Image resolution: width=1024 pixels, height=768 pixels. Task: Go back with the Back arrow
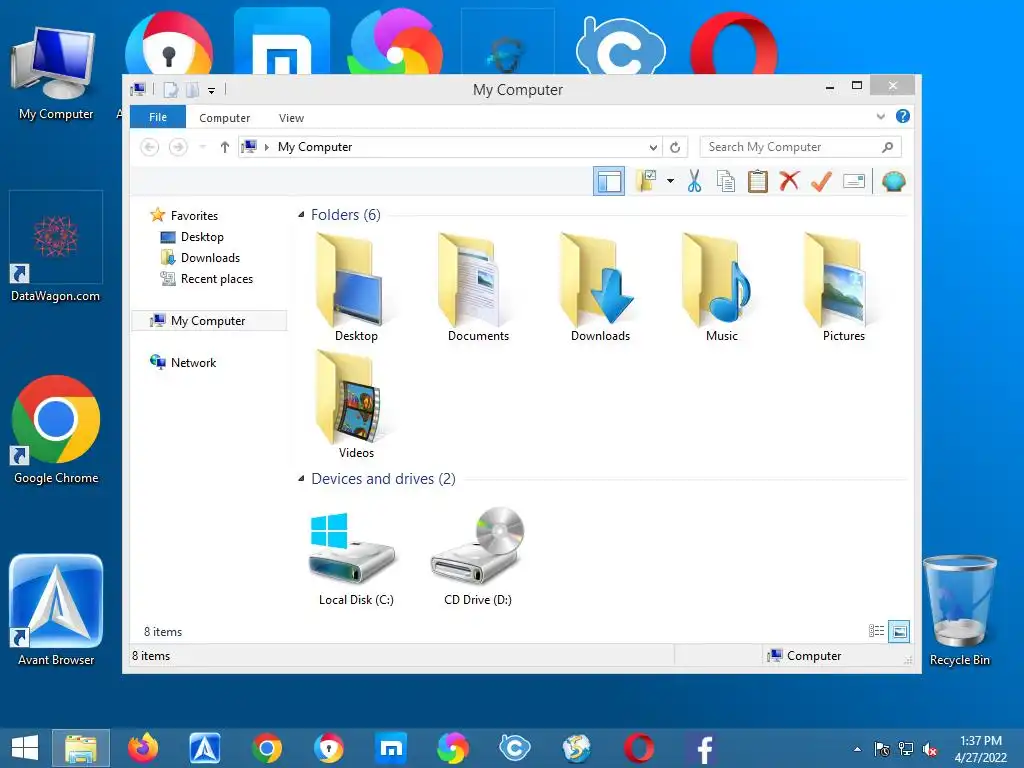(150, 147)
